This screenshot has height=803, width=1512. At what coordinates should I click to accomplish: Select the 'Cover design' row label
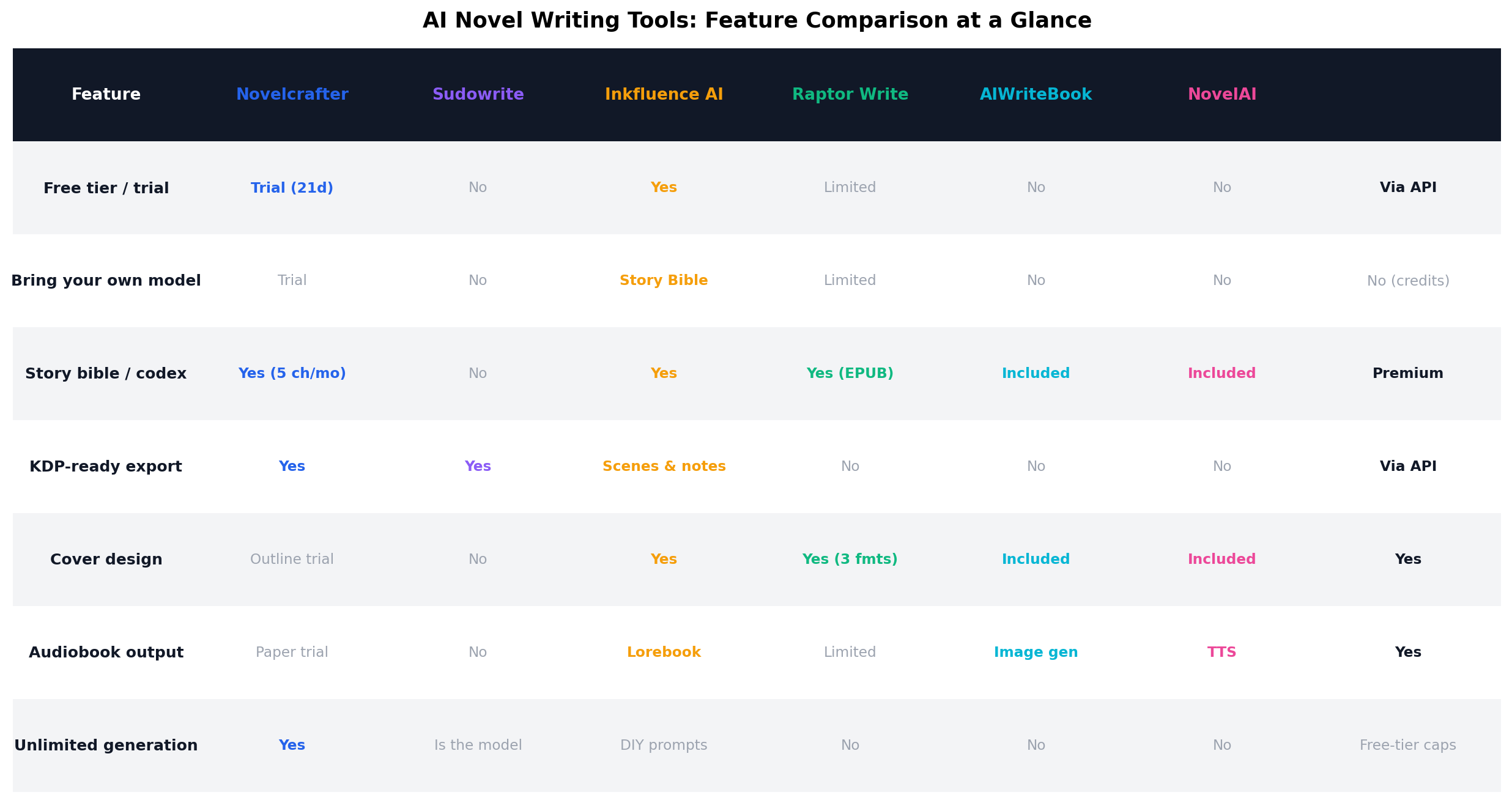[106, 560]
